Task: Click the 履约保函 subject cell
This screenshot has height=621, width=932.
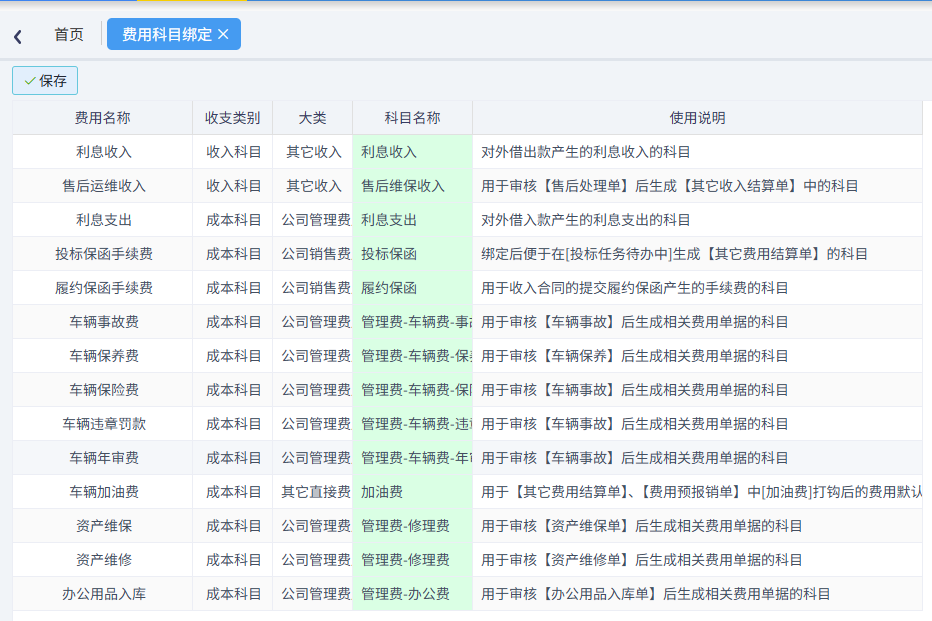Action: (413, 287)
